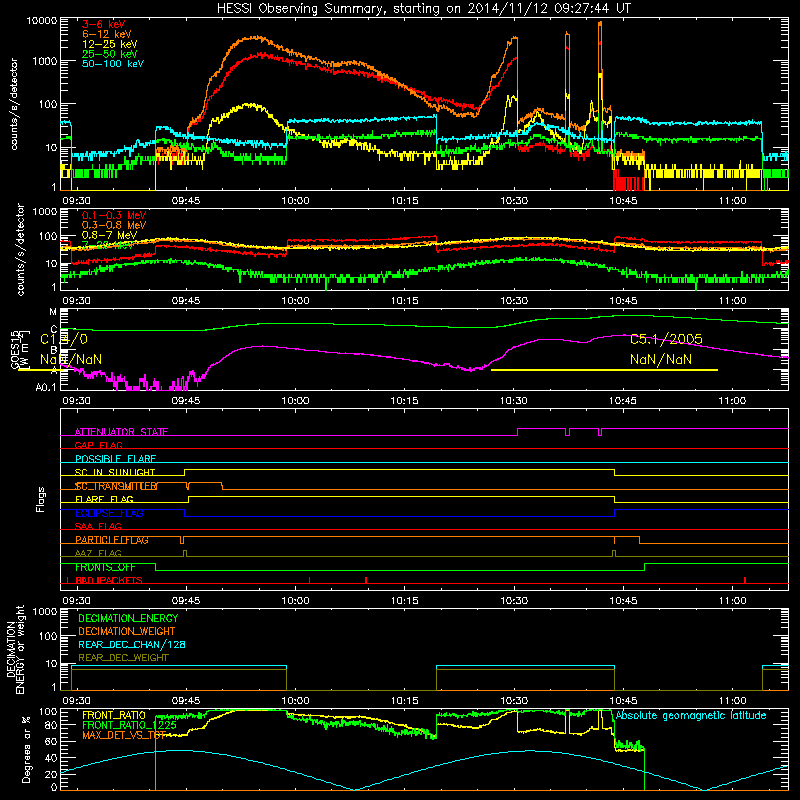Viewport: 800px width, 800px height.
Task: Click the FLARE_FLAG label
Action: pyautogui.click(x=104, y=499)
